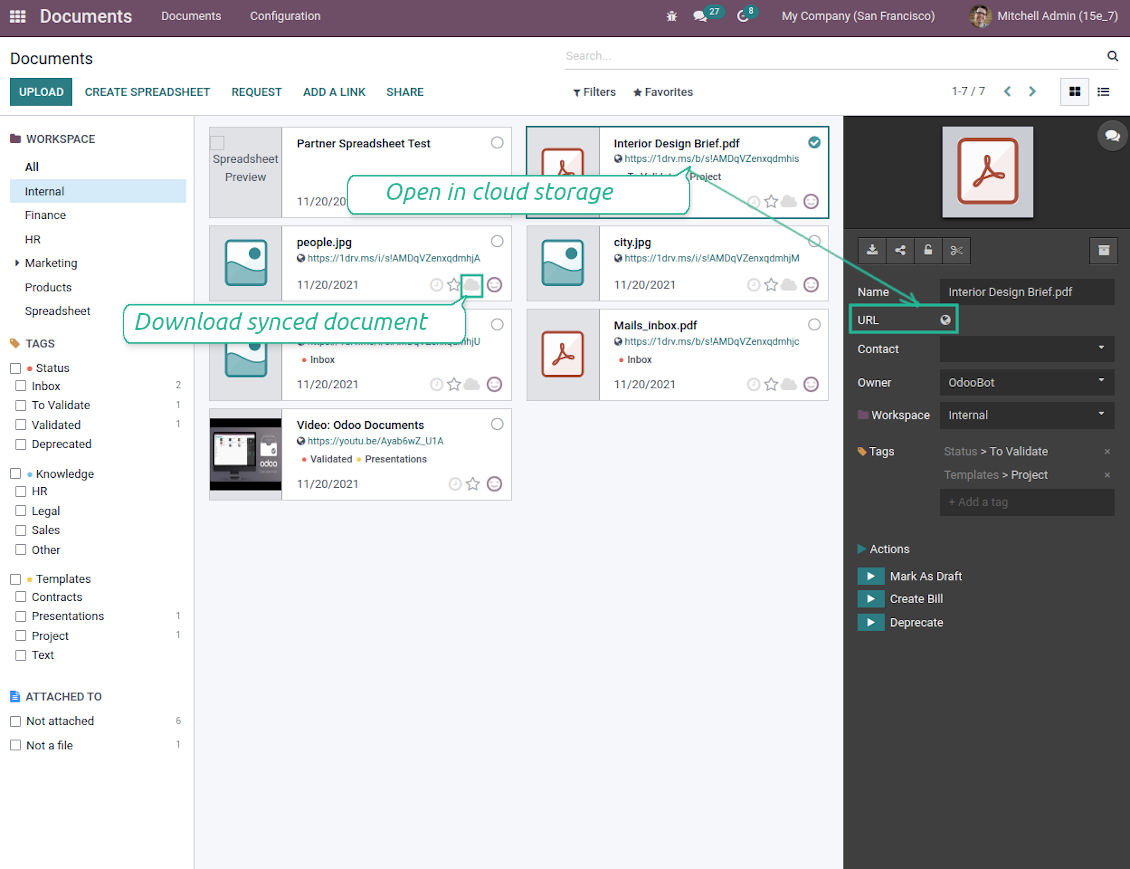
Task: Click cloud icon on Interior Design Brief.pdf card
Action: 789,201
